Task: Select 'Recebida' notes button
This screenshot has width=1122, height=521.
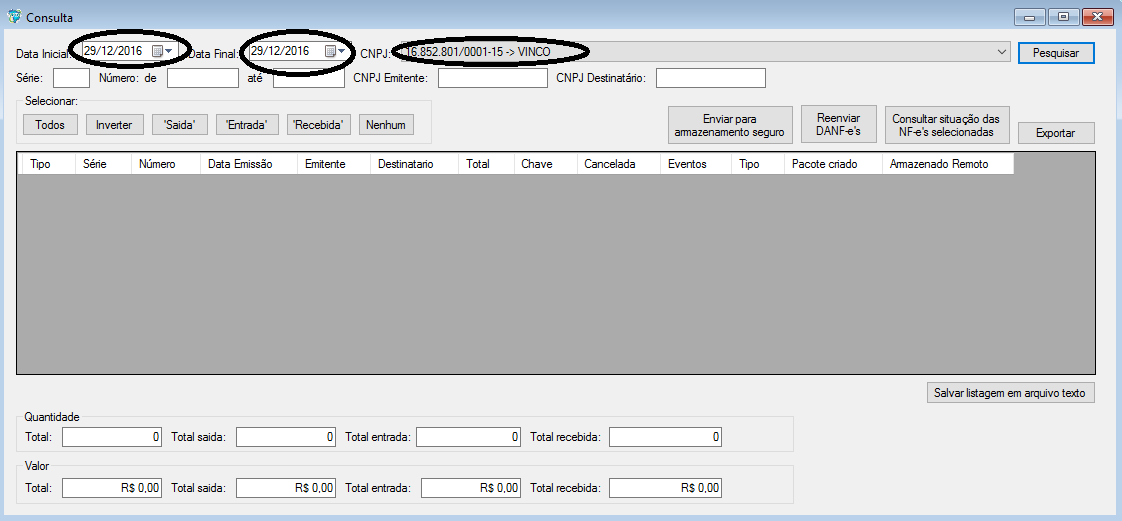Action: point(318,125)
